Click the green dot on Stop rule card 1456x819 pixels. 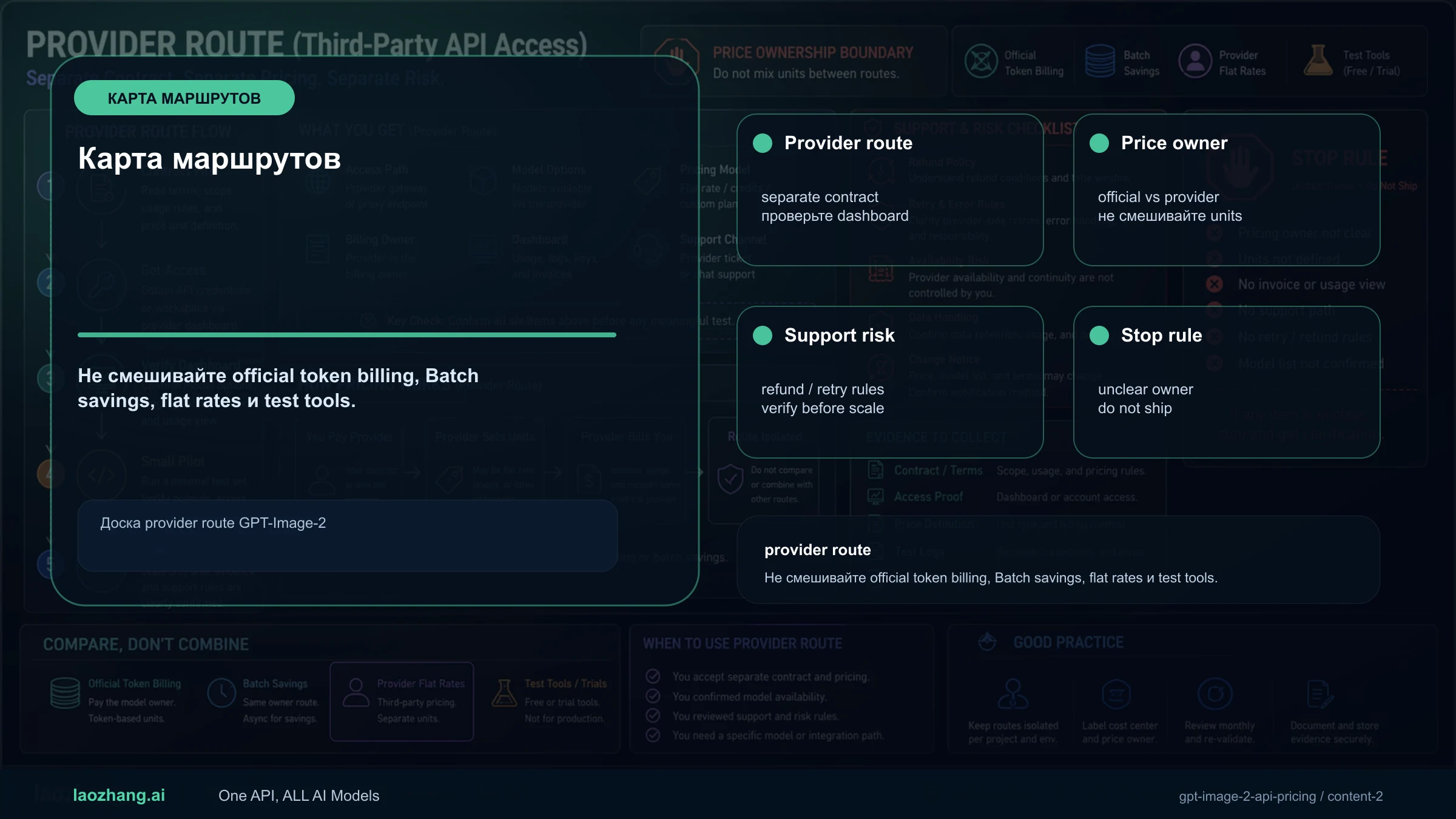coord(1099,335)
